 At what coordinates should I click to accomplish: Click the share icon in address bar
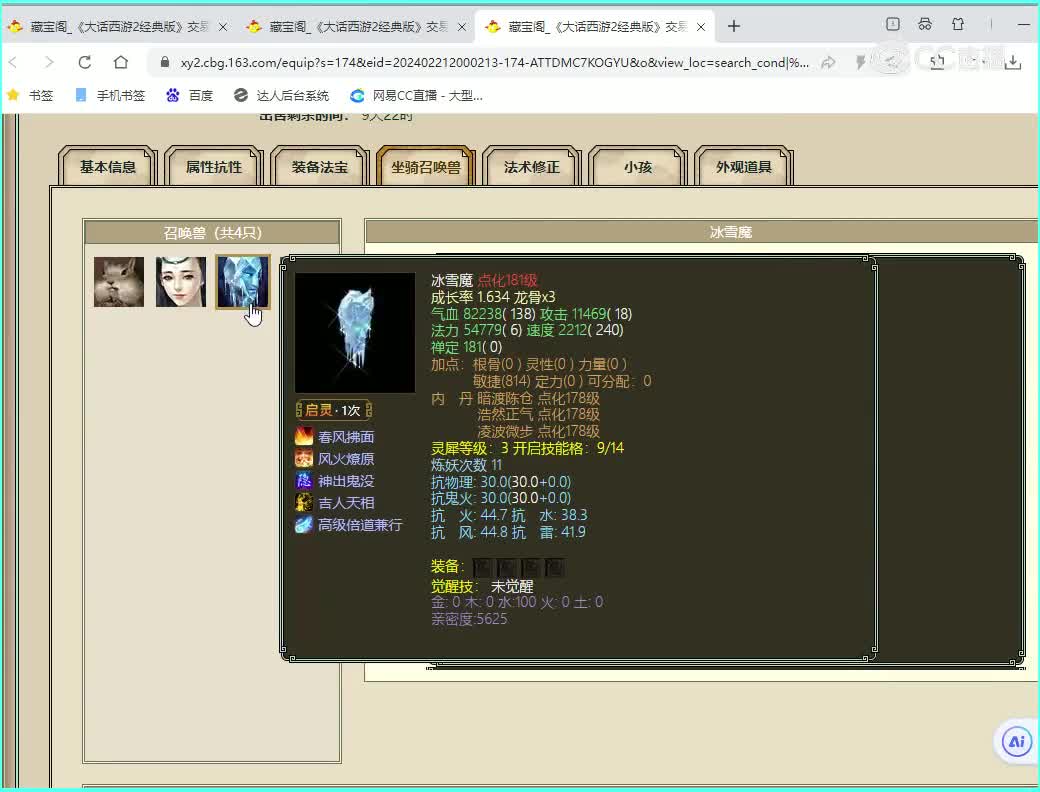tap(828, 62)
